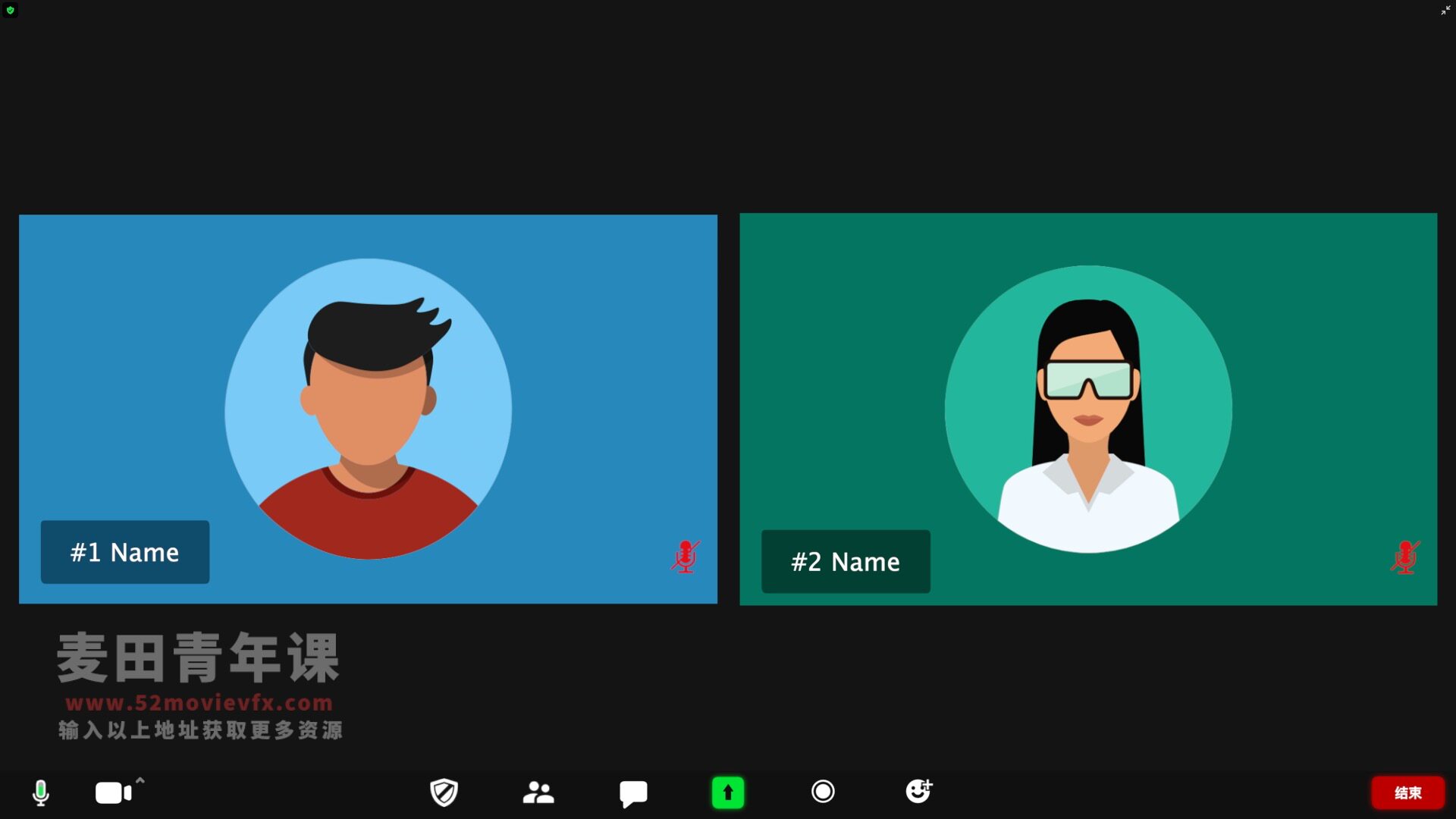Expand the caret next to camera icon

[x=140, y=780]
